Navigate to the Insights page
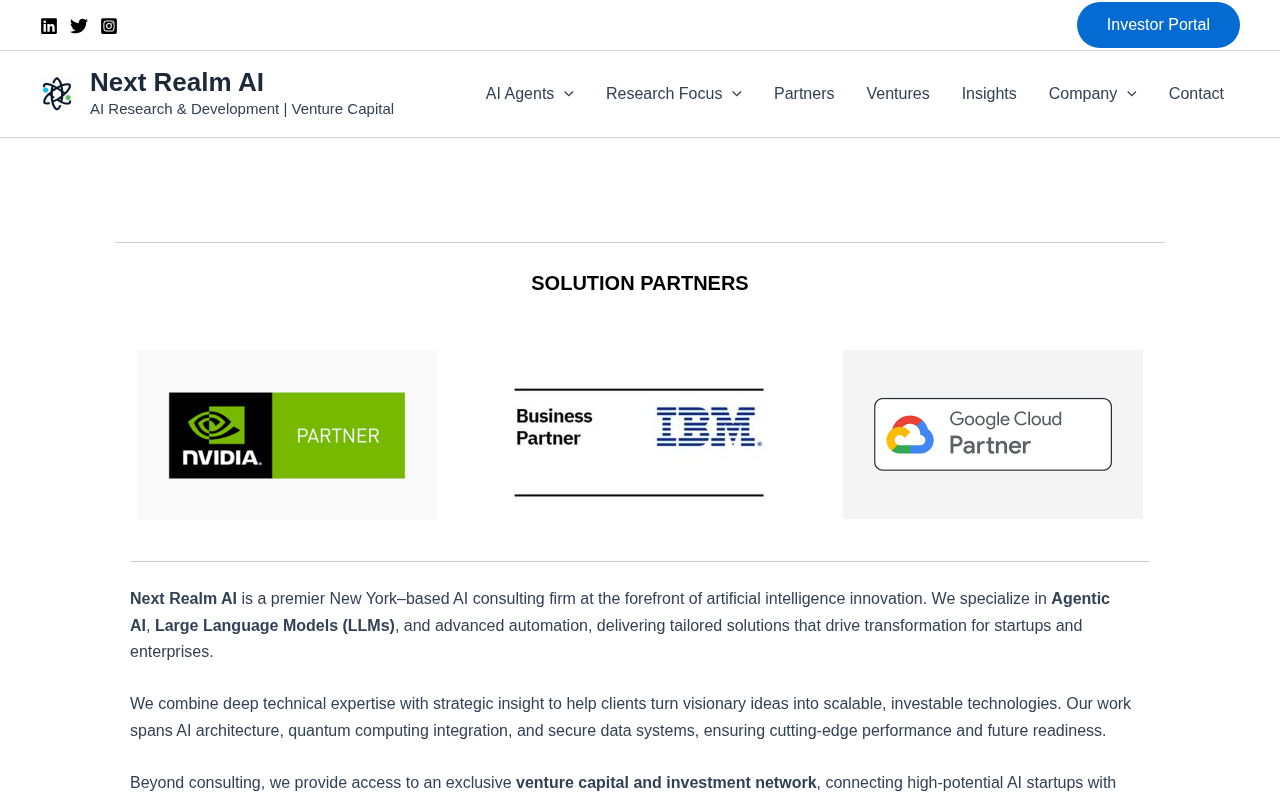 tap(989, 94)
